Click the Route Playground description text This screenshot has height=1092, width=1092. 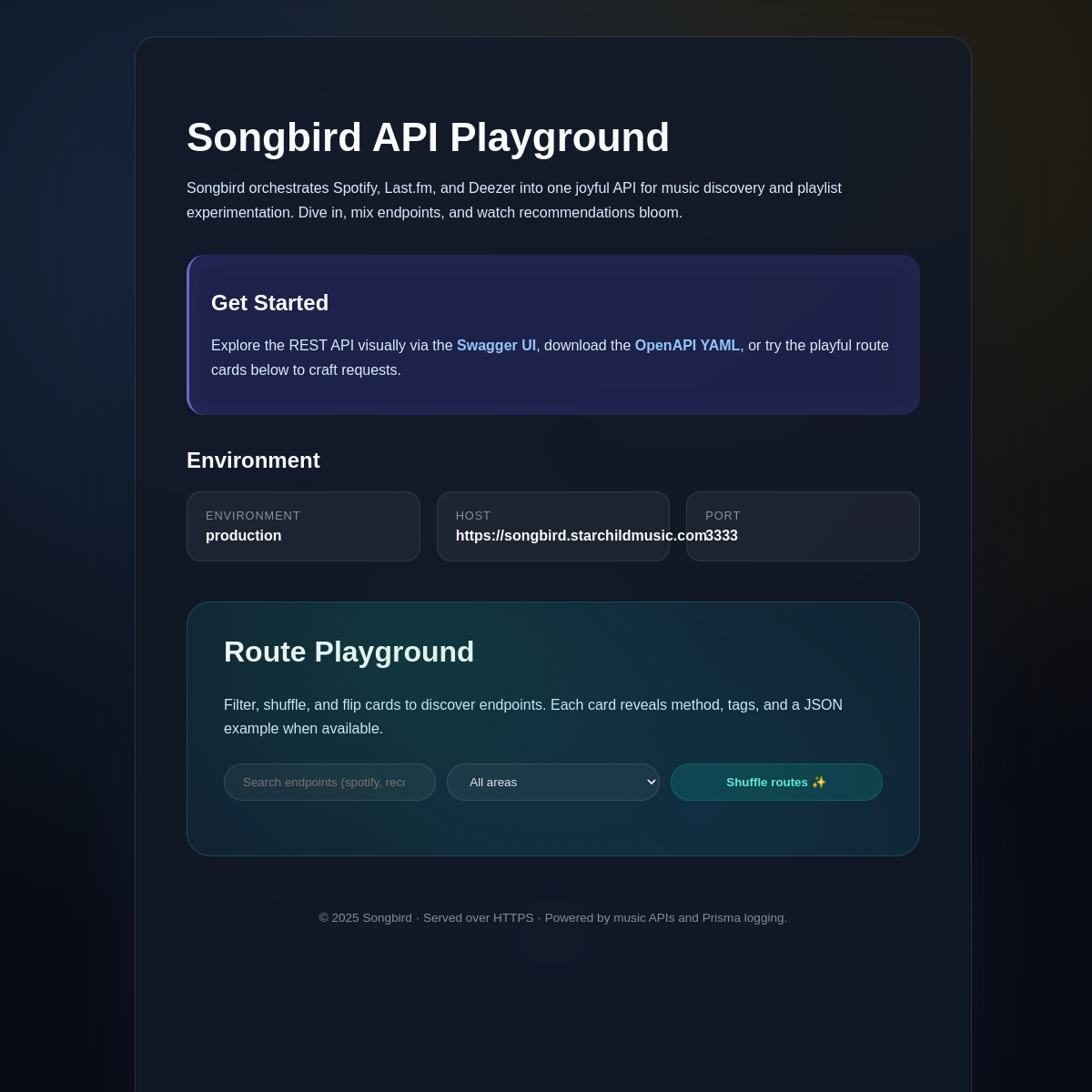(533, 716)
